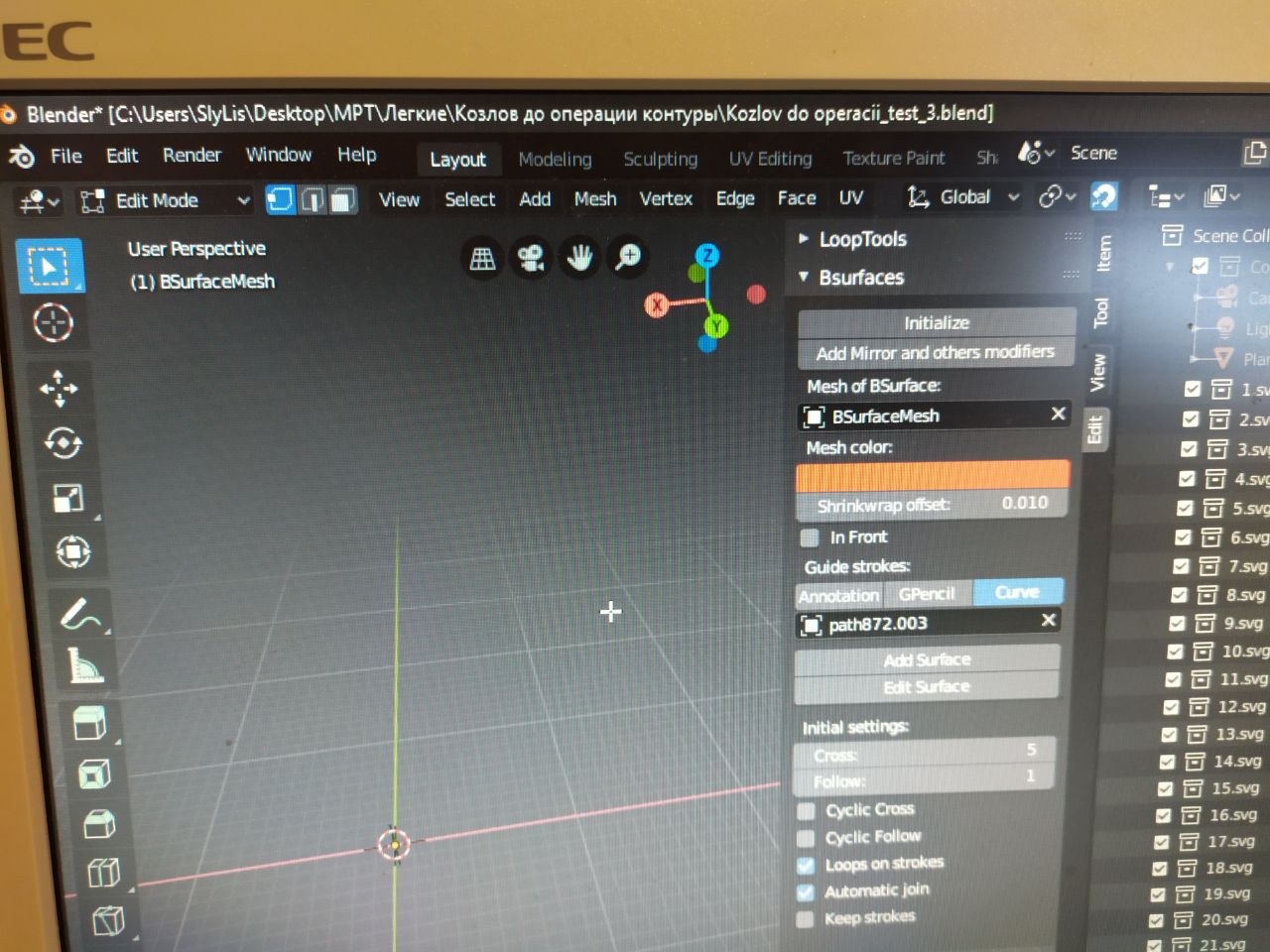Select the Scale tool
1270x952 pixels.
point(68,498)
